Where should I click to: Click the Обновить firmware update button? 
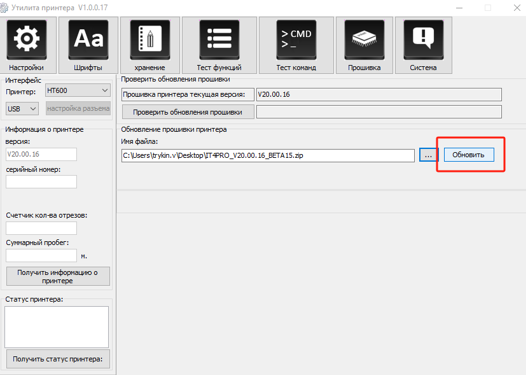469,155
